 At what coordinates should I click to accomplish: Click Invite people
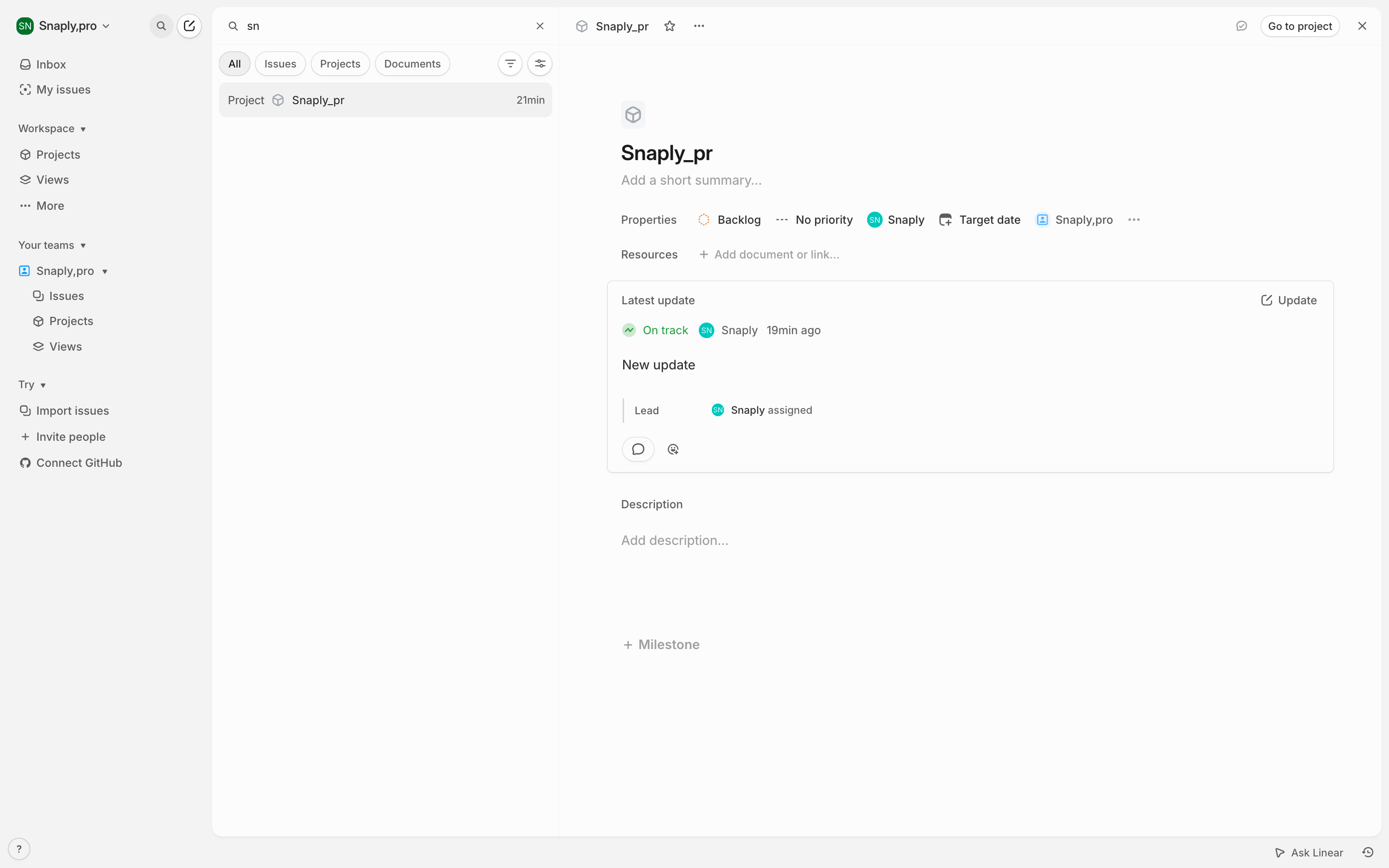[x=63, y=437]
